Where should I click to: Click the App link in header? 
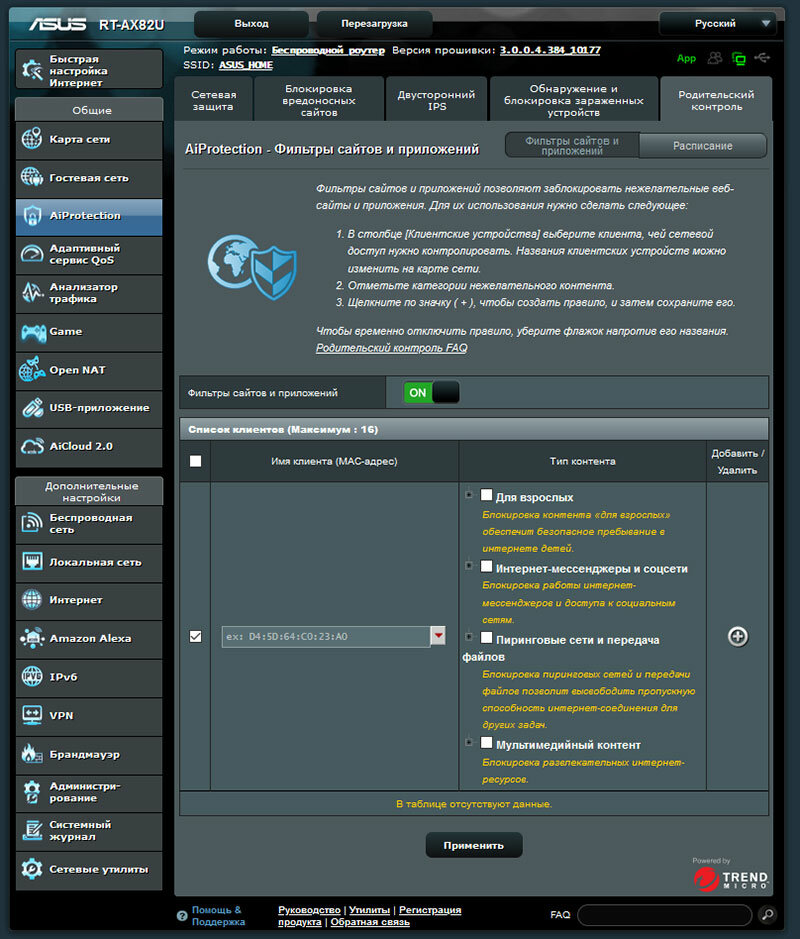coord(686,58)
